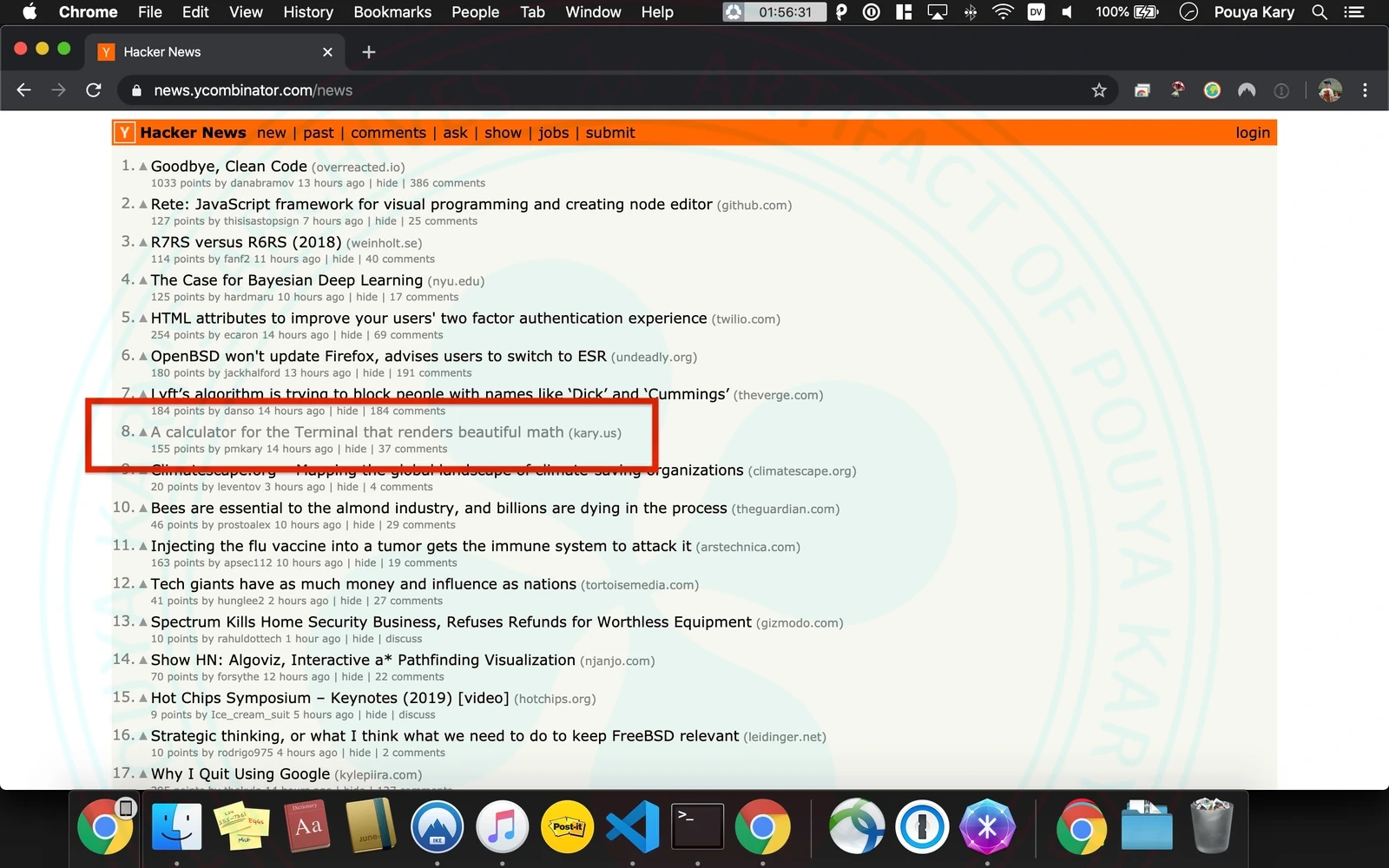Viewport: 1389px width, 868px height.
Task: Open Chrome's three-dot menu
Action: 1365,90
